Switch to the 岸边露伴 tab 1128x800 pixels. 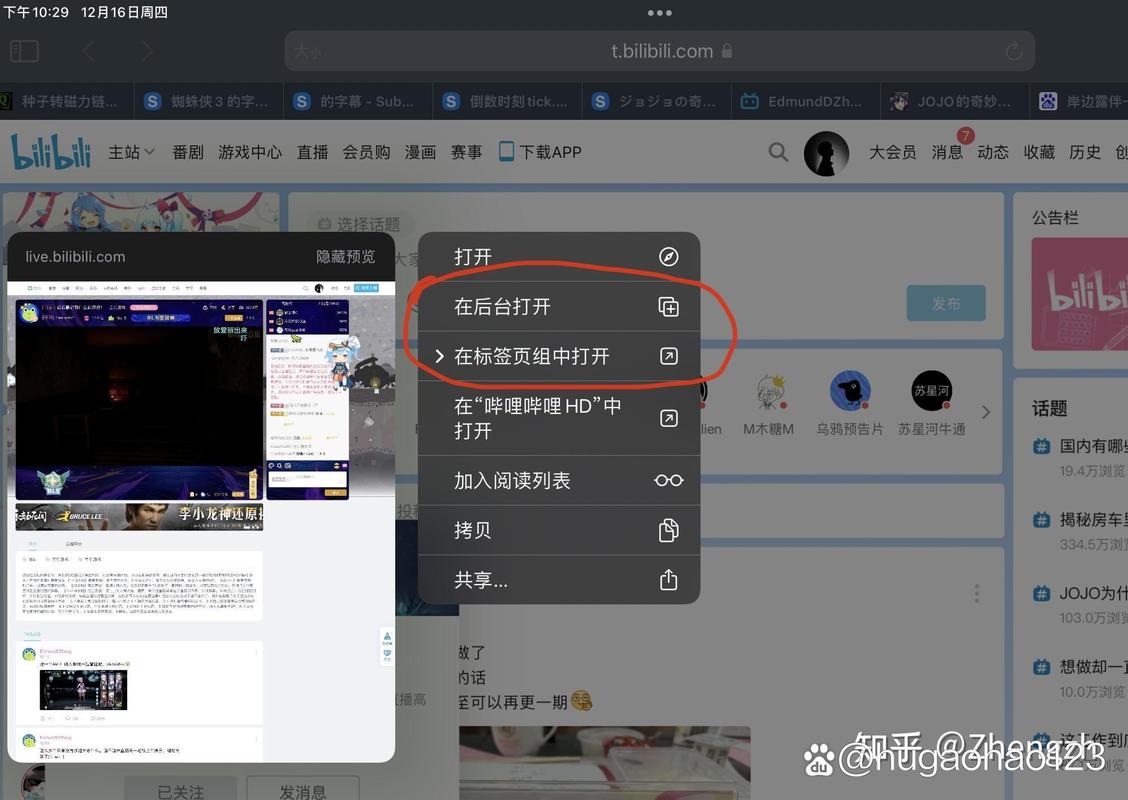click(x=1079, y=101)
